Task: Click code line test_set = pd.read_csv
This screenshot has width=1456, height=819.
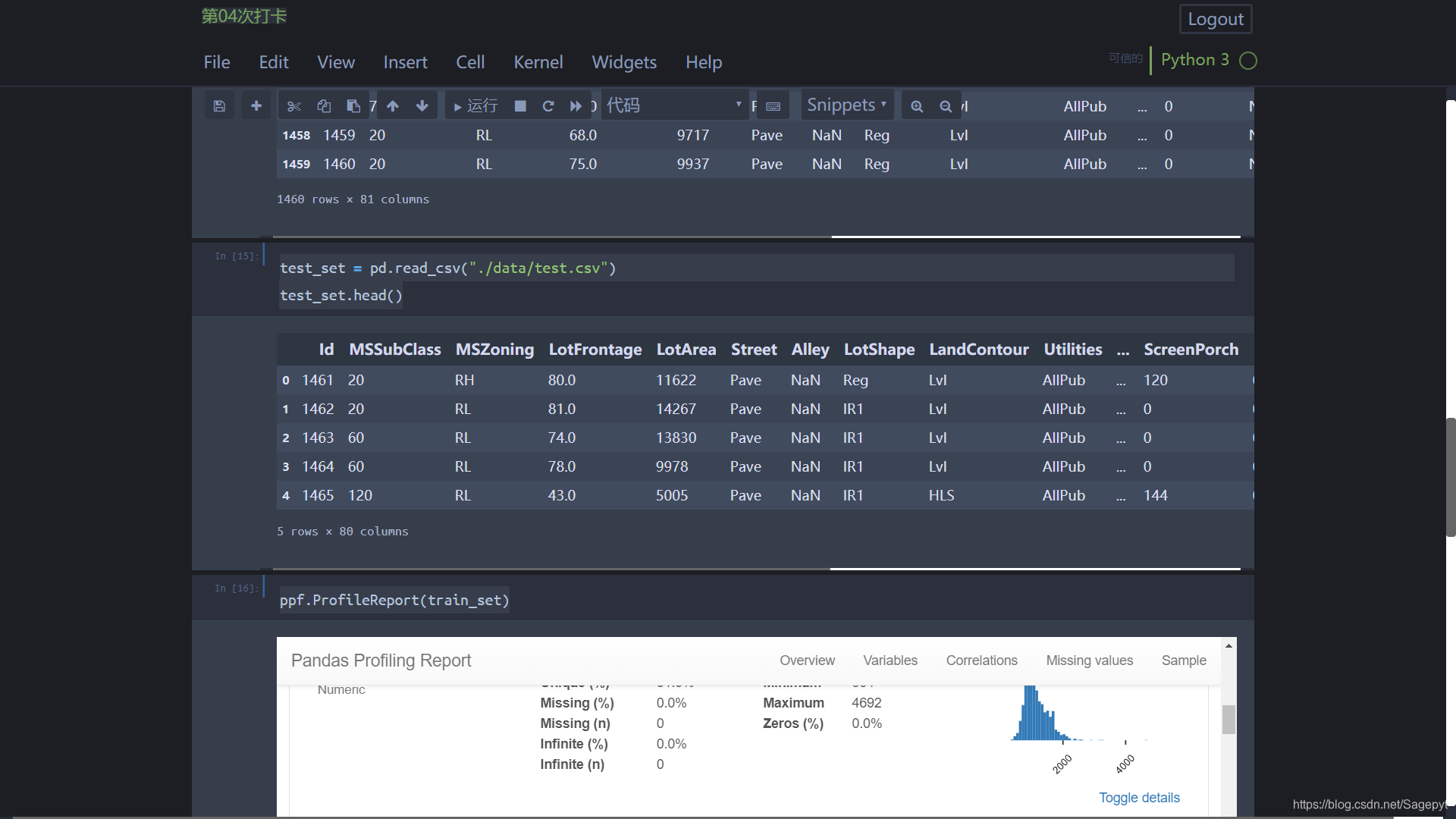Action: [447, 268]
